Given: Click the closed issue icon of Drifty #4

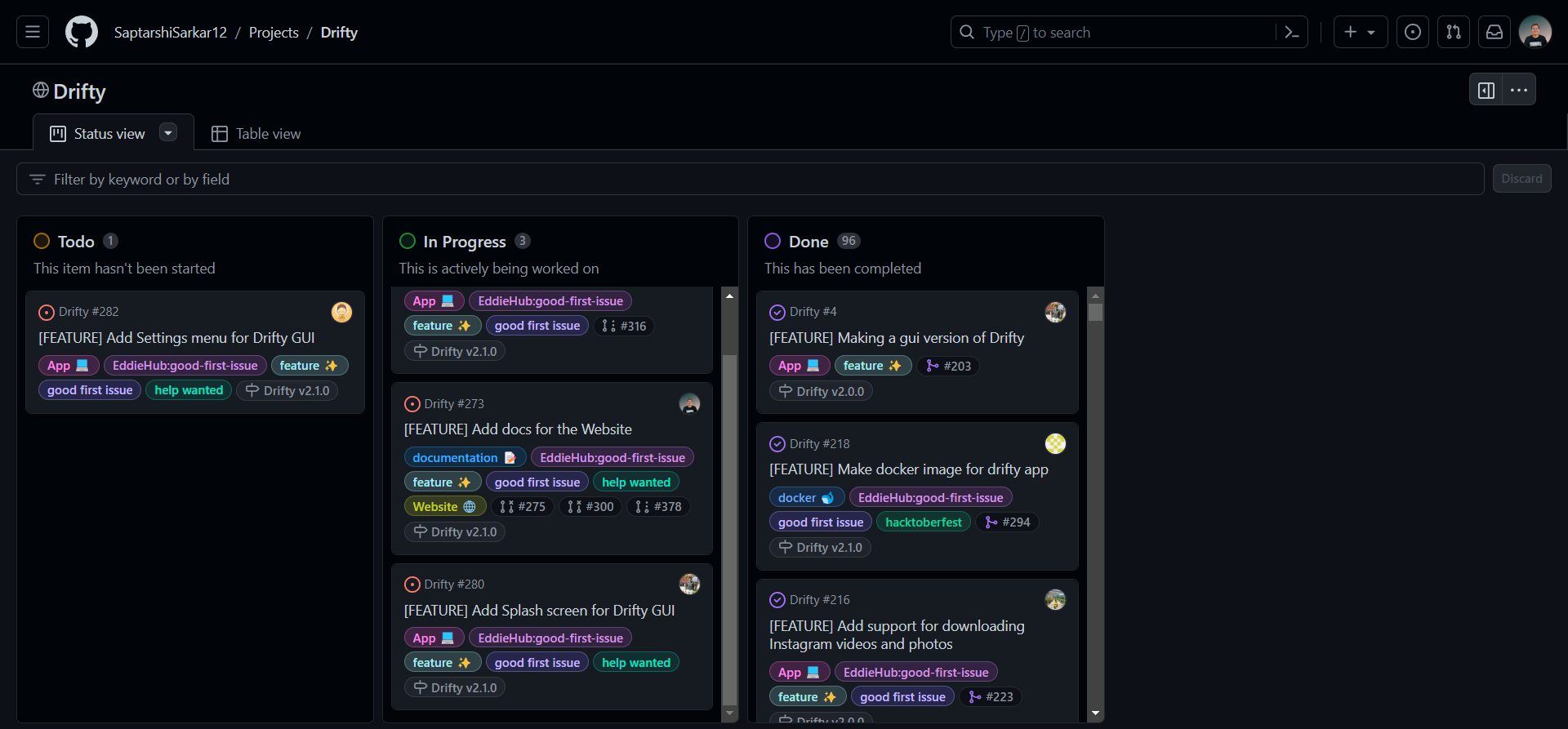Looking at the screenshot, I should 777,312.
